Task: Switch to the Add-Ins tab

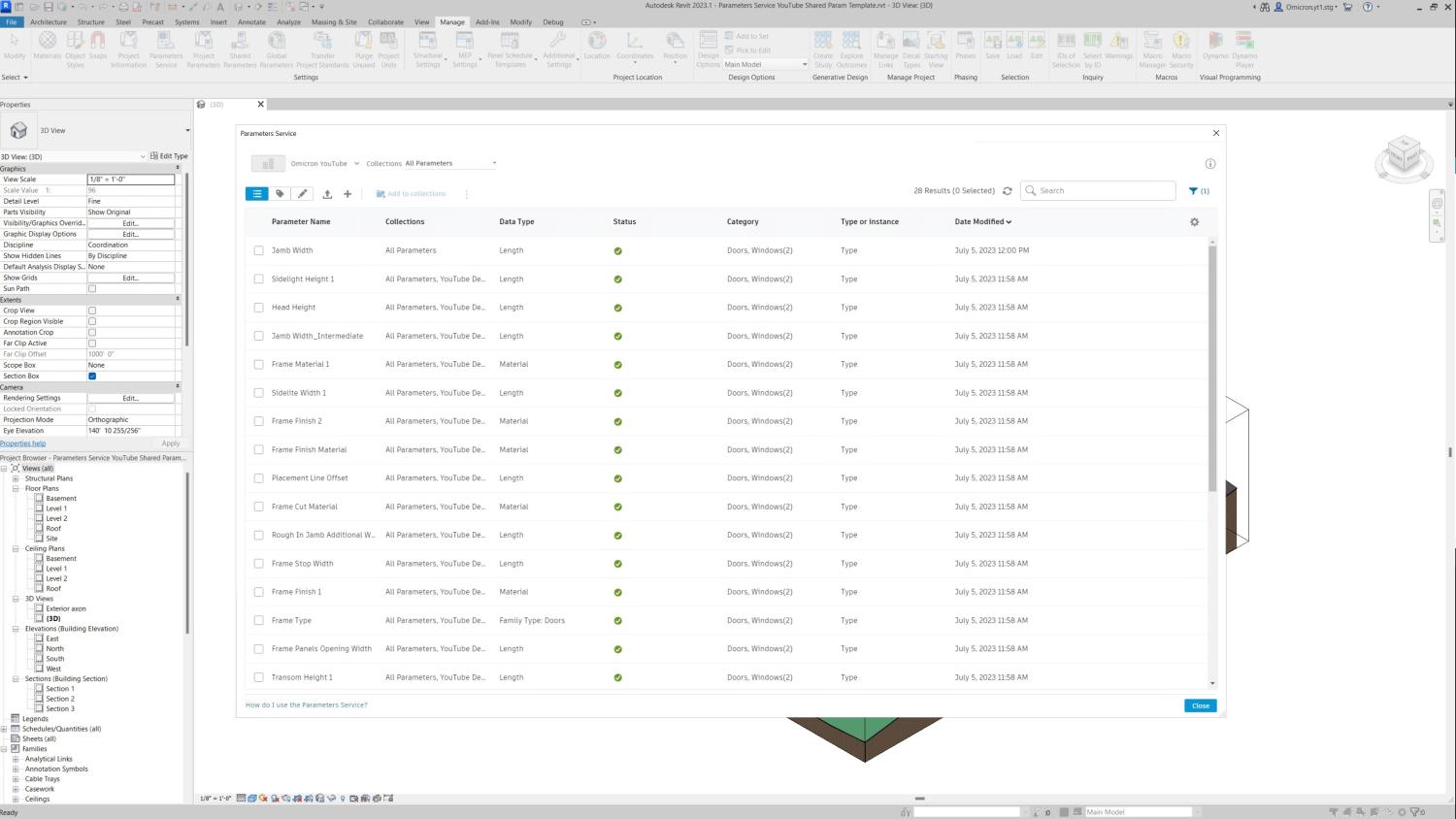Action: (487, 21)
